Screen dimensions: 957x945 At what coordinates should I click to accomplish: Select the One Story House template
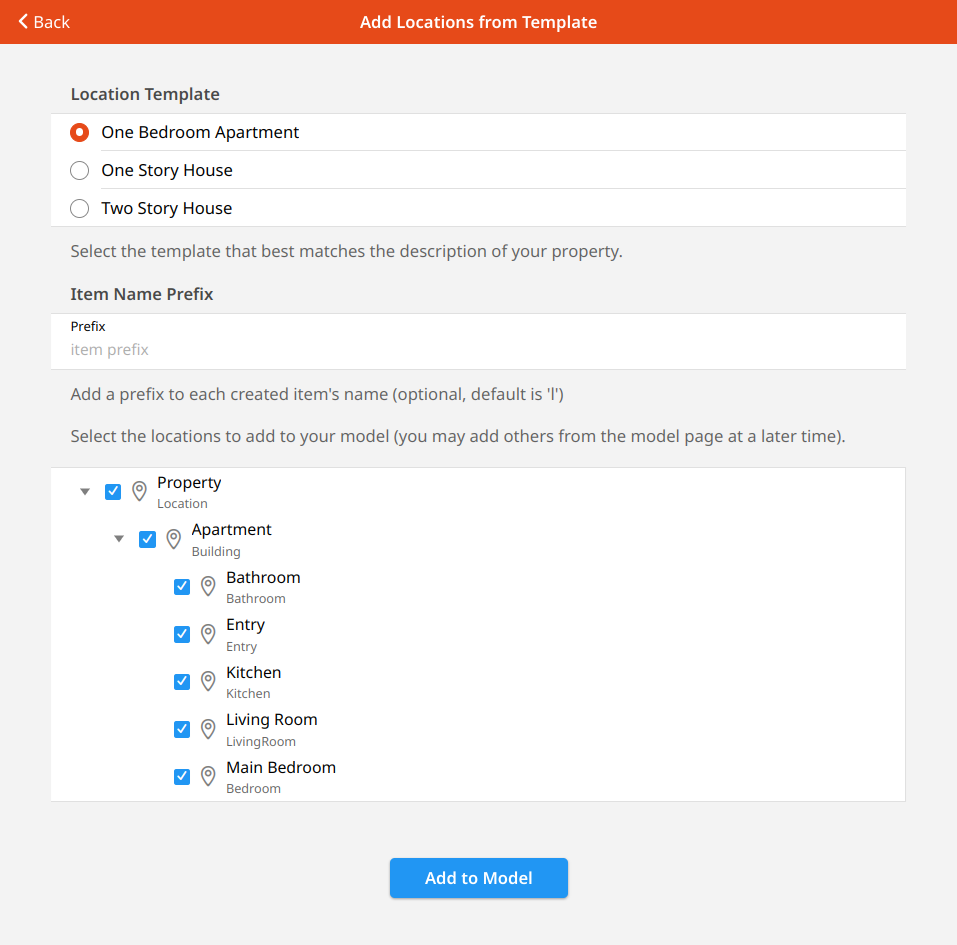tap(80, 171)
